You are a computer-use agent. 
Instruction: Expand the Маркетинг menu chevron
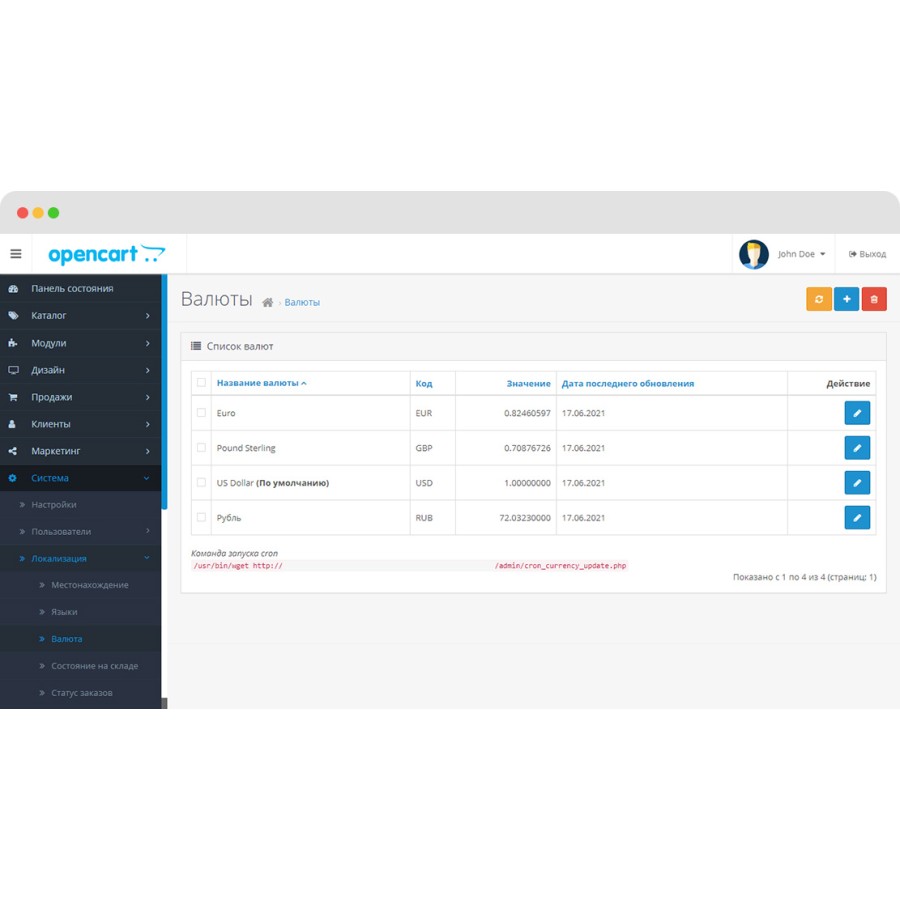pyautogui.click(x=148, y=451)
